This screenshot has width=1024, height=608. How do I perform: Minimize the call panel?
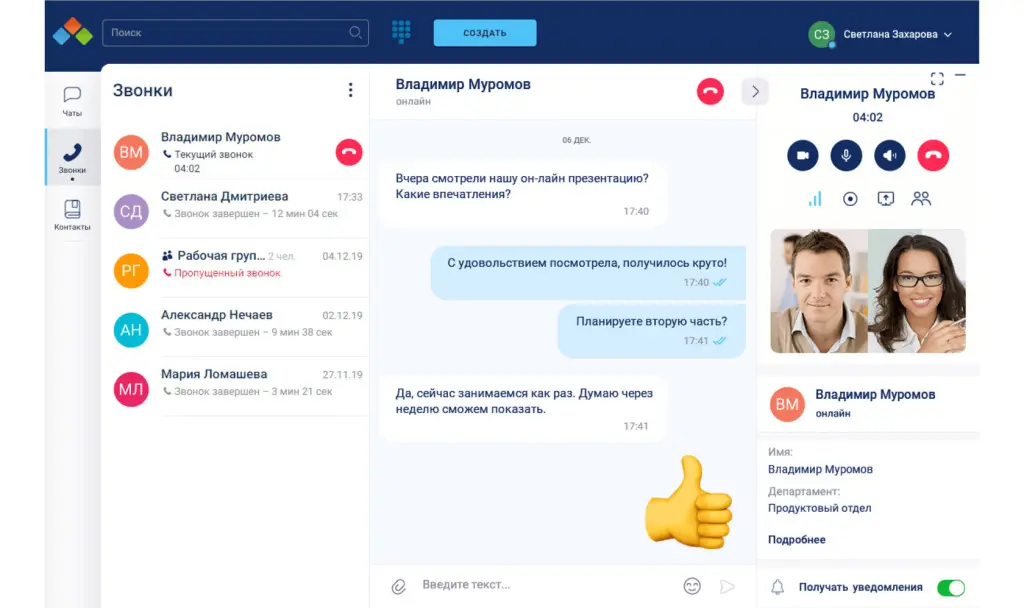(x=960, y=76)
